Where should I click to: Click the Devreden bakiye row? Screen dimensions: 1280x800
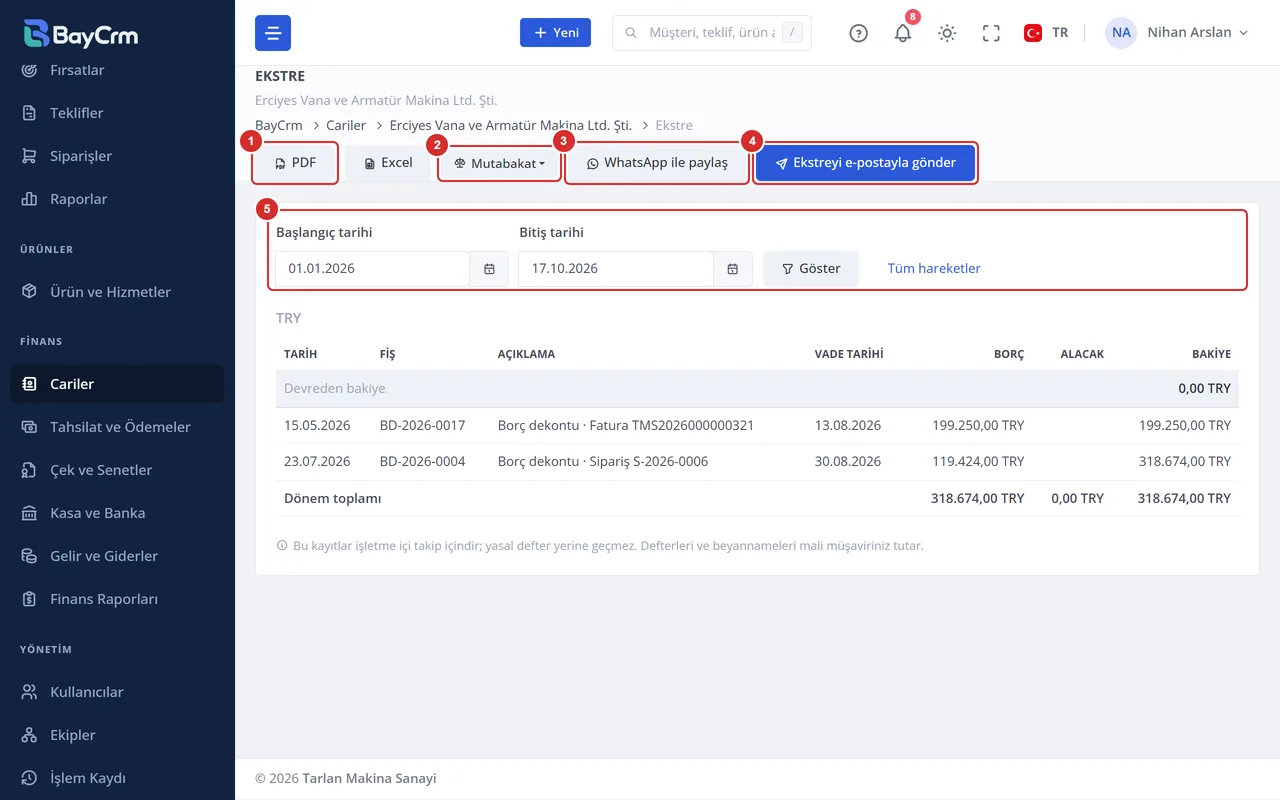pos(757,389)
